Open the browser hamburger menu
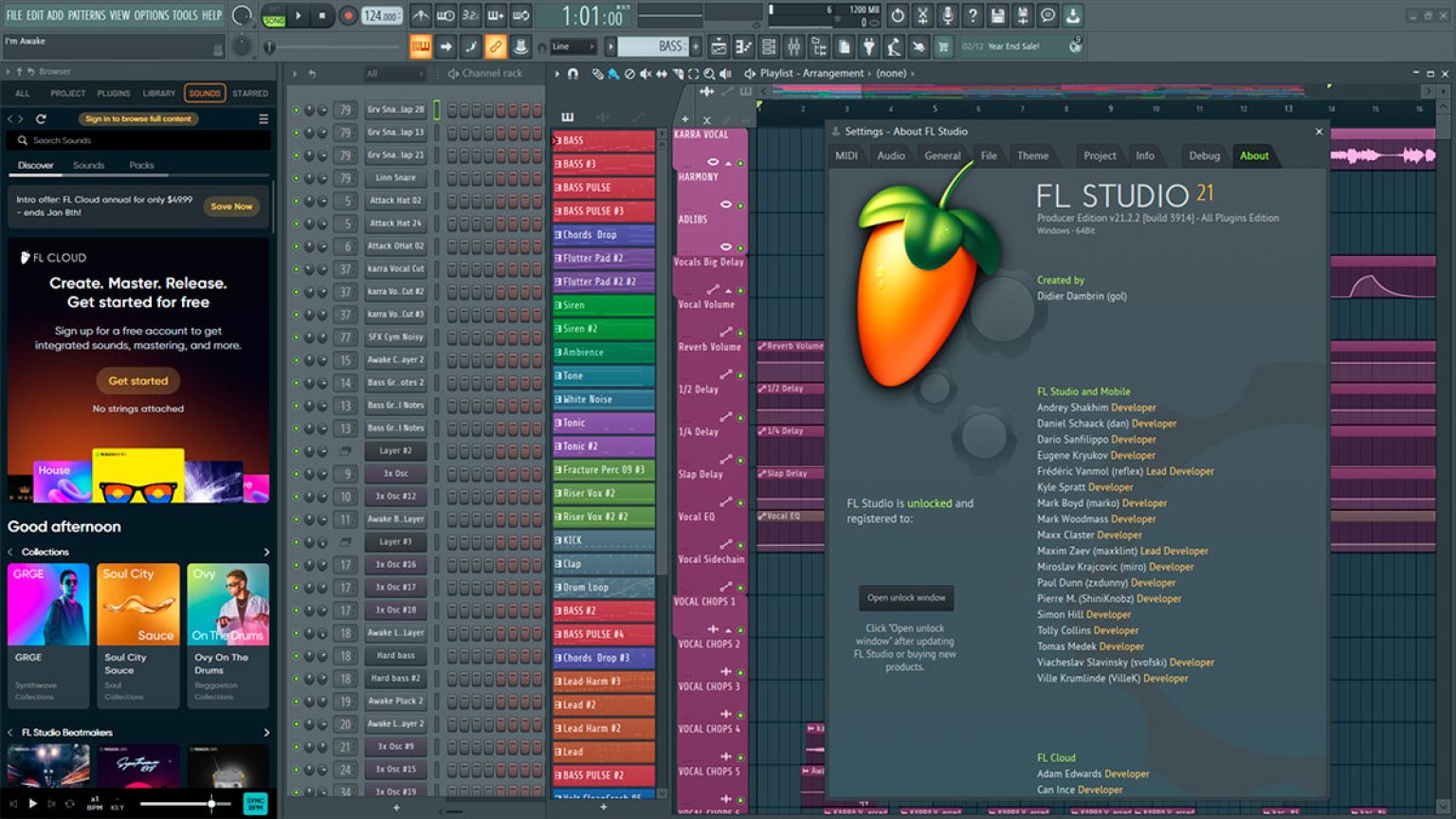The image size is (1456, 819). click(x=264, y=118)
